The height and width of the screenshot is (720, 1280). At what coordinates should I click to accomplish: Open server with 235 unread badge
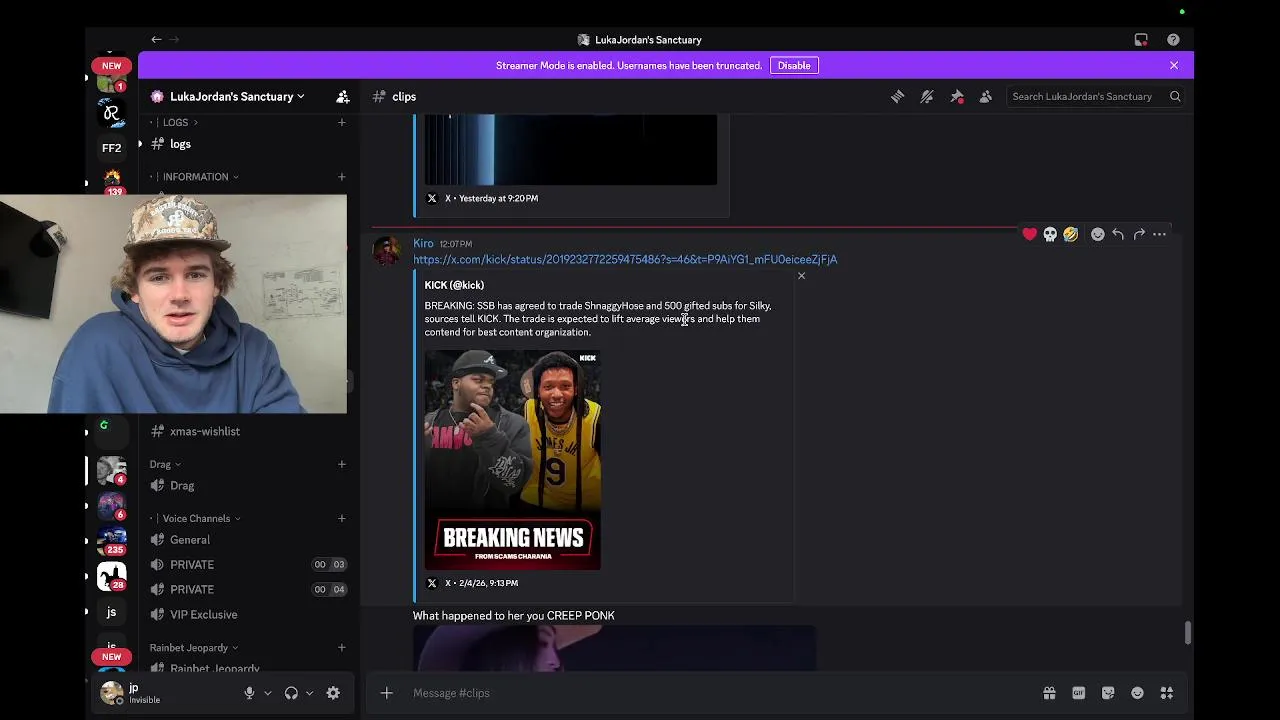pyautogui.click(x=111, y=541)
